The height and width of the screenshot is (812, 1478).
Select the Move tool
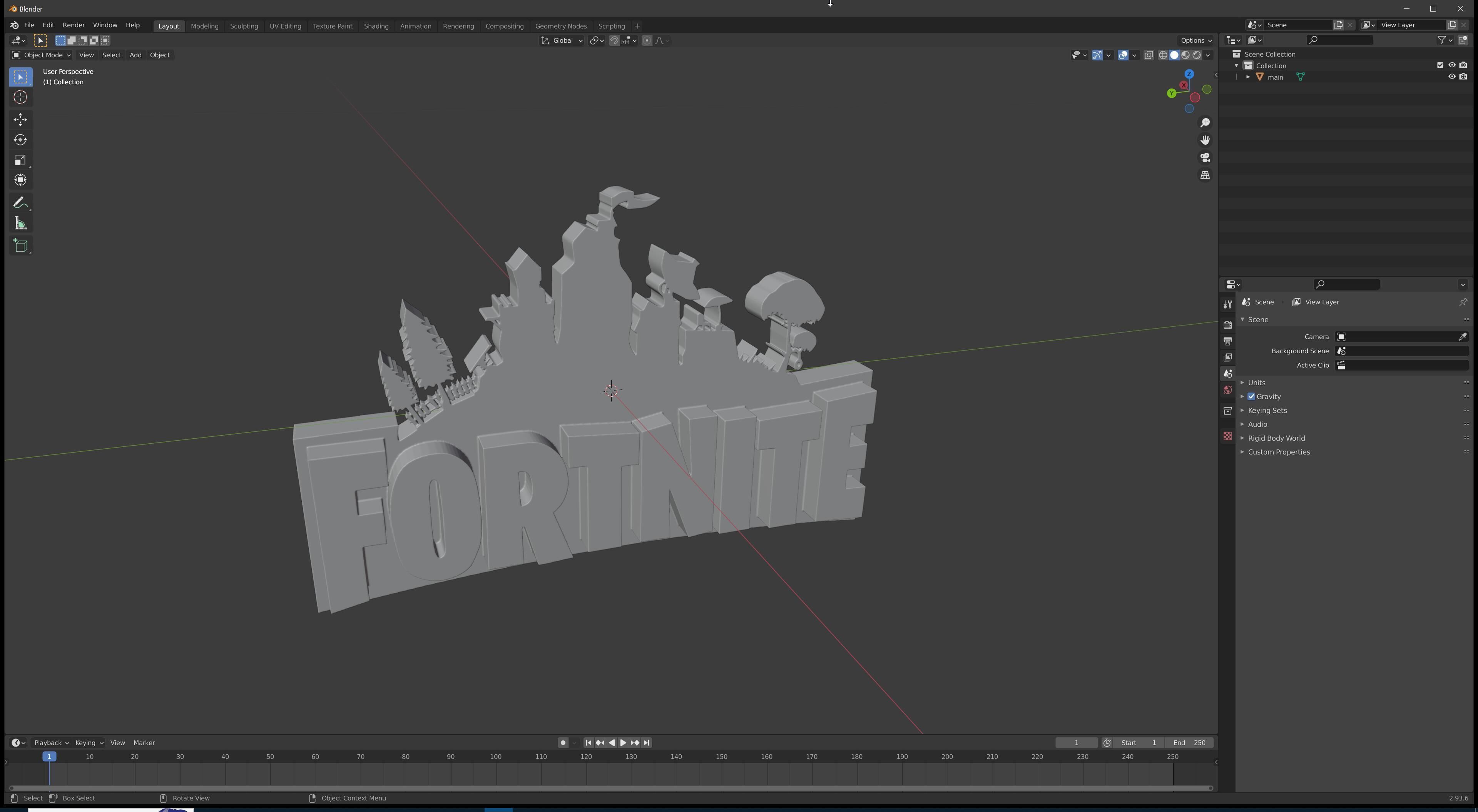point(21,119)
